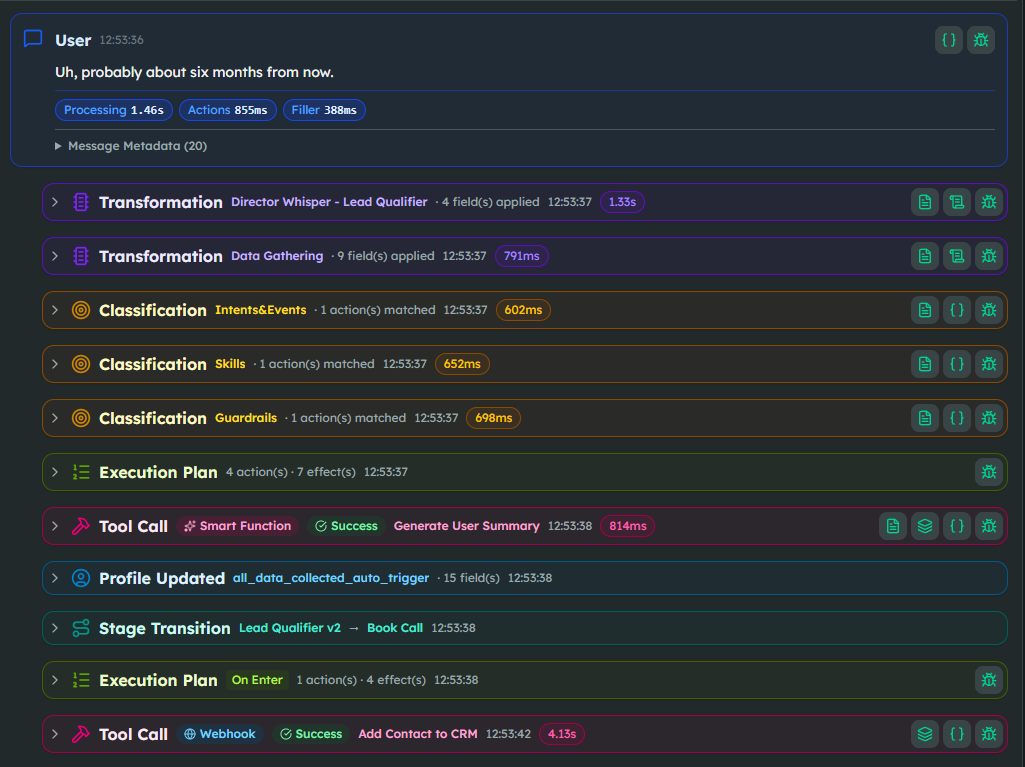View JSON braces for Generate User Summary
Viewport: 1025px width, 767px height.
coord(956,526)
